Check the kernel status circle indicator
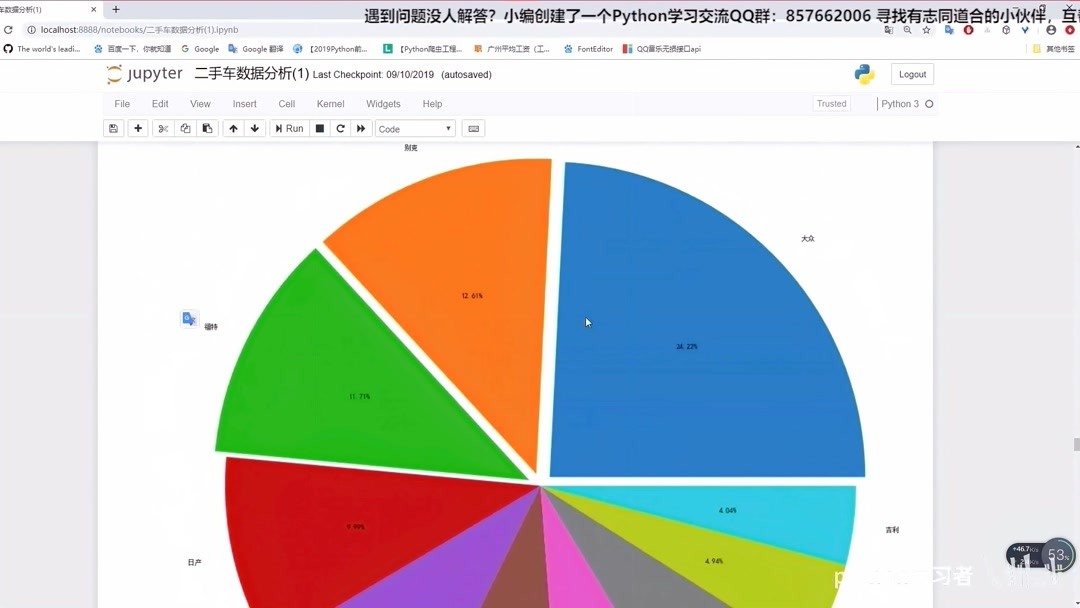Screen dimensions: 1080x608 [x=928, y=103]
